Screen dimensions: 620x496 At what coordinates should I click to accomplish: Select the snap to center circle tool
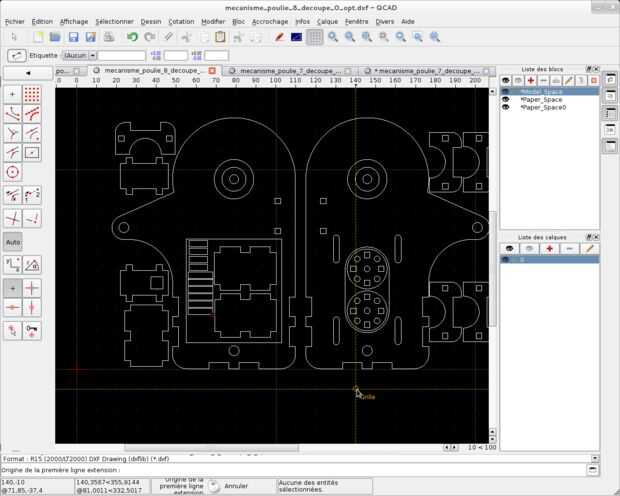(12, 171)
